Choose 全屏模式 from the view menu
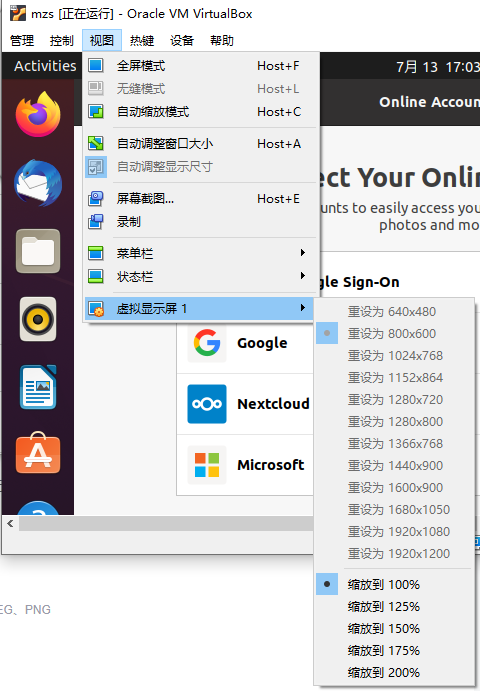 201,66
